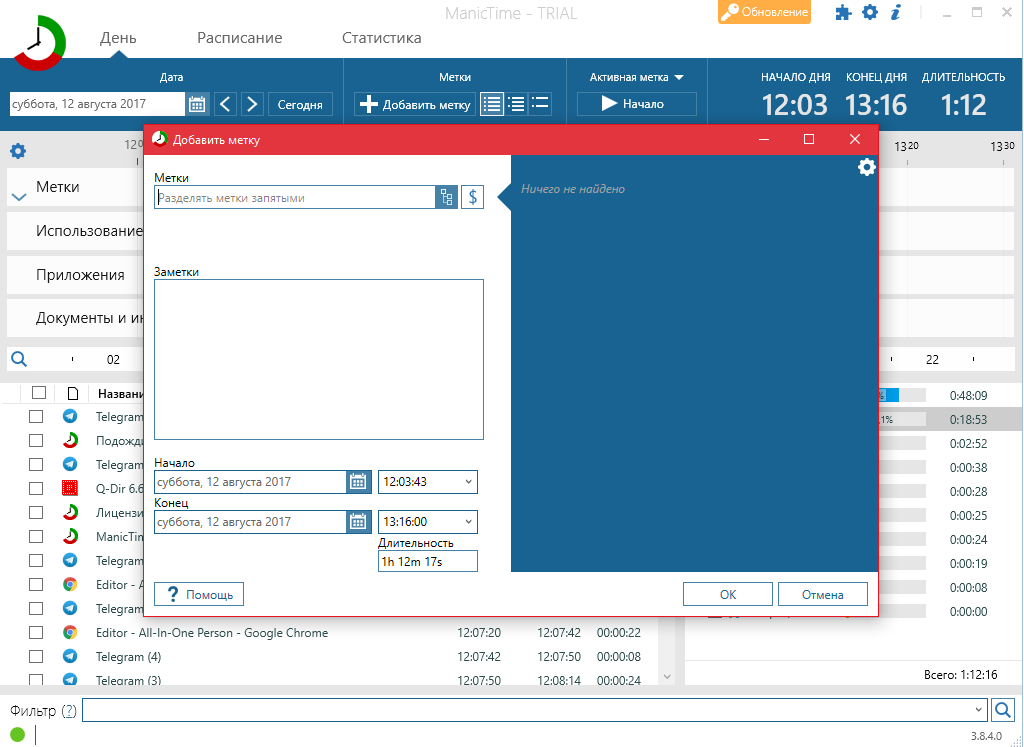Open the Помощь help button
1024x747 pixels.
point(199,594)
